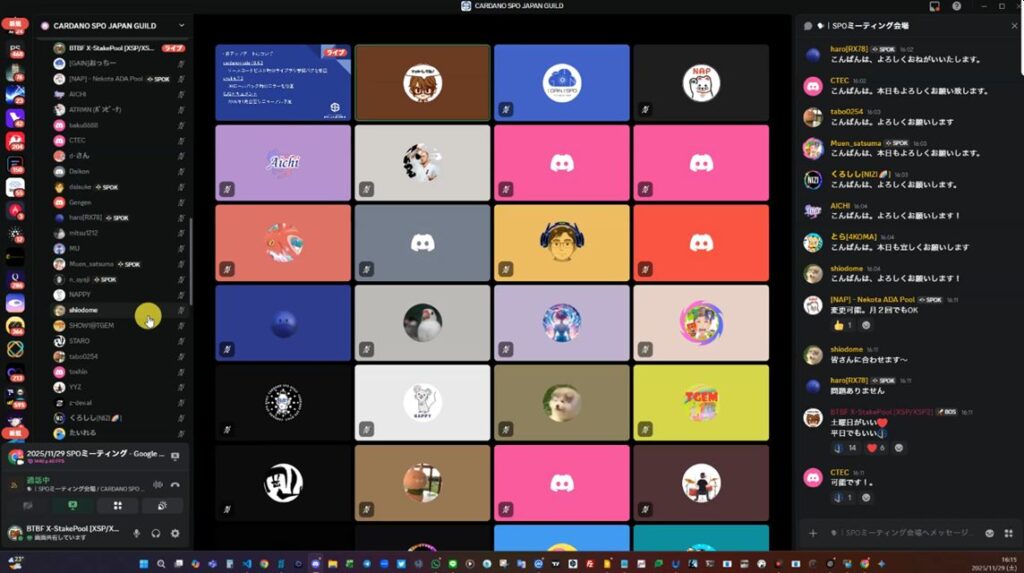Expand CARDANO SPO JAPAN GUILD server dropdown
This screenshot has height=573, width=1024.
[181, 25]
